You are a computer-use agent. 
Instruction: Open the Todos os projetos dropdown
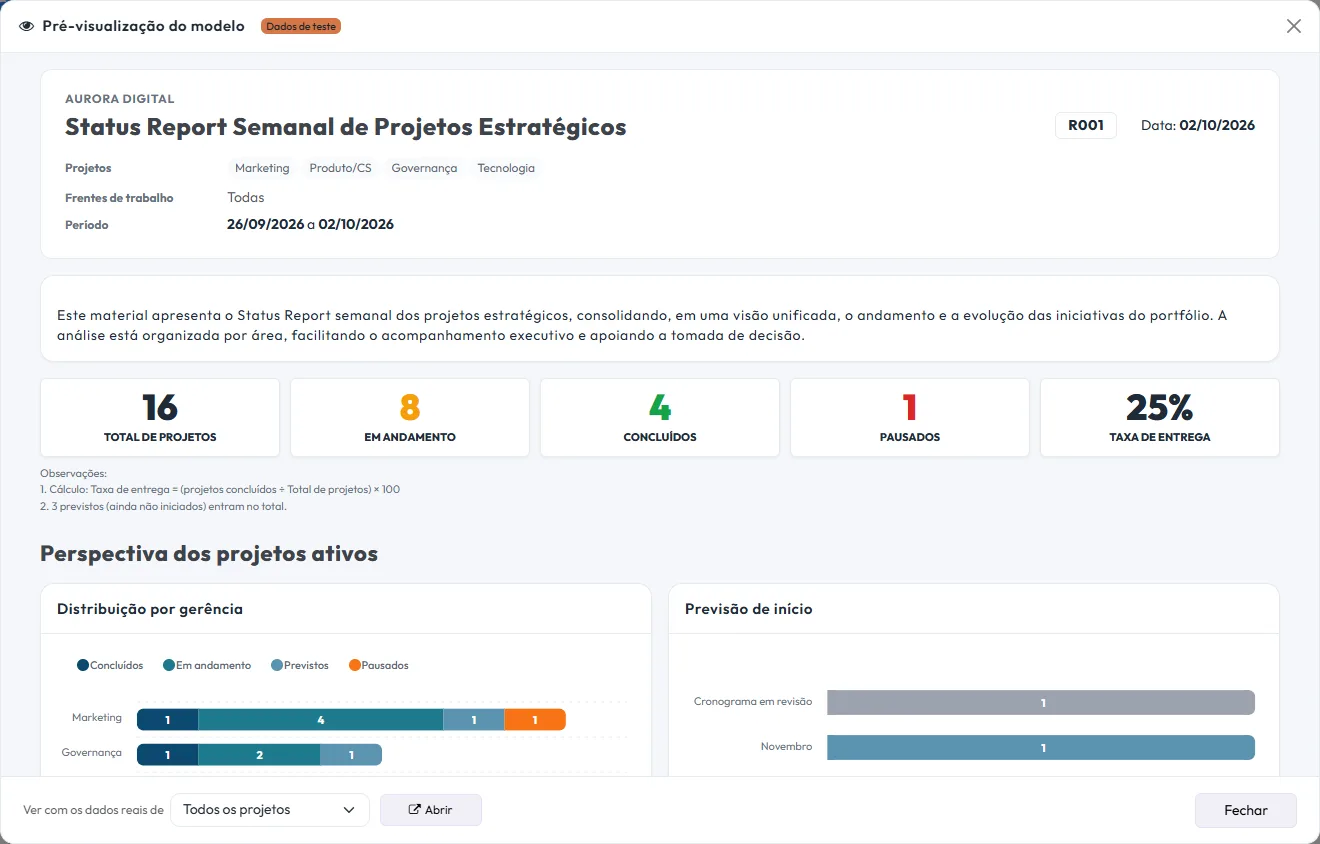coord(270,810)
